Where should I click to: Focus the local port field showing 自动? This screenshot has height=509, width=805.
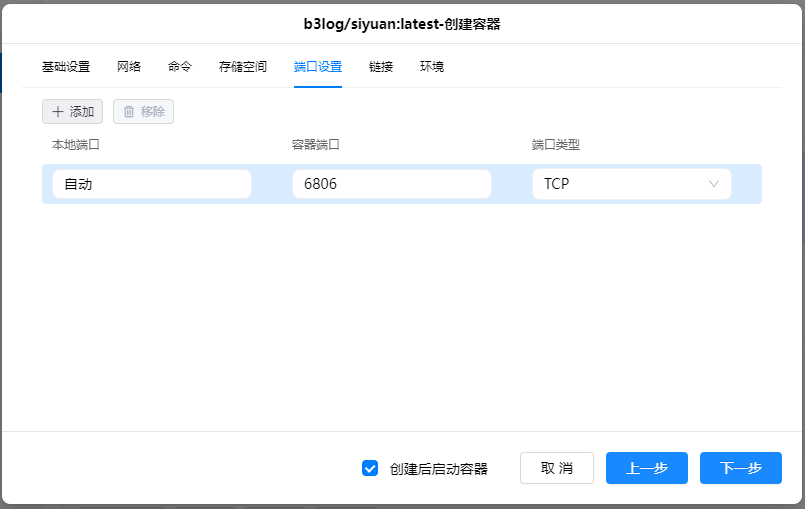[x=152, y=184]
